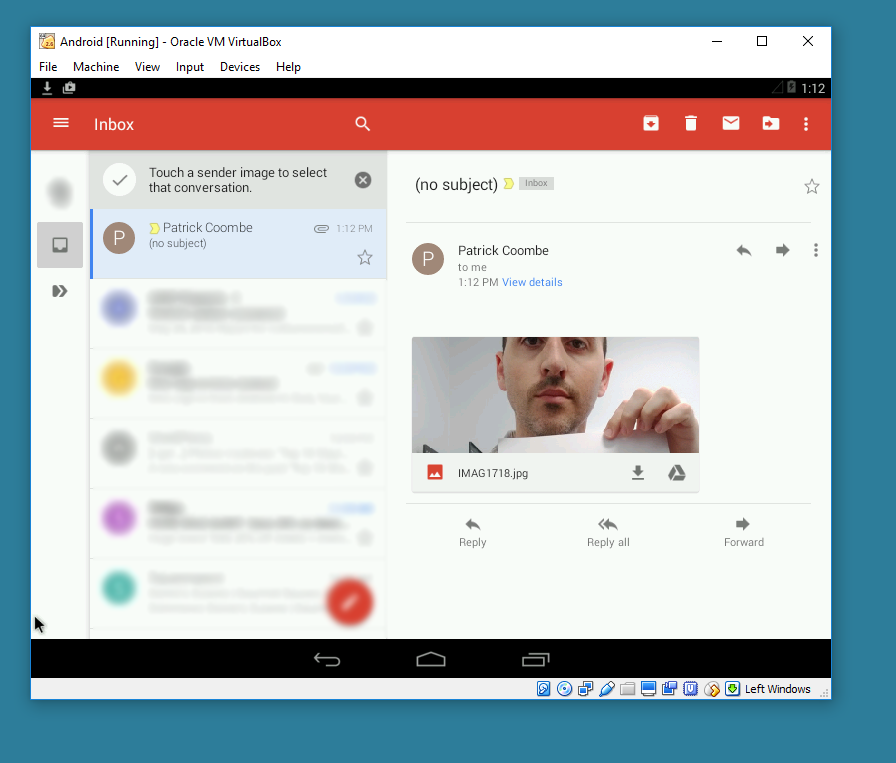The height and width of the screenshot is (763, 896).
Task: Click the VirtualBox shared folders status icon
Action: click(x=627, y=689)
